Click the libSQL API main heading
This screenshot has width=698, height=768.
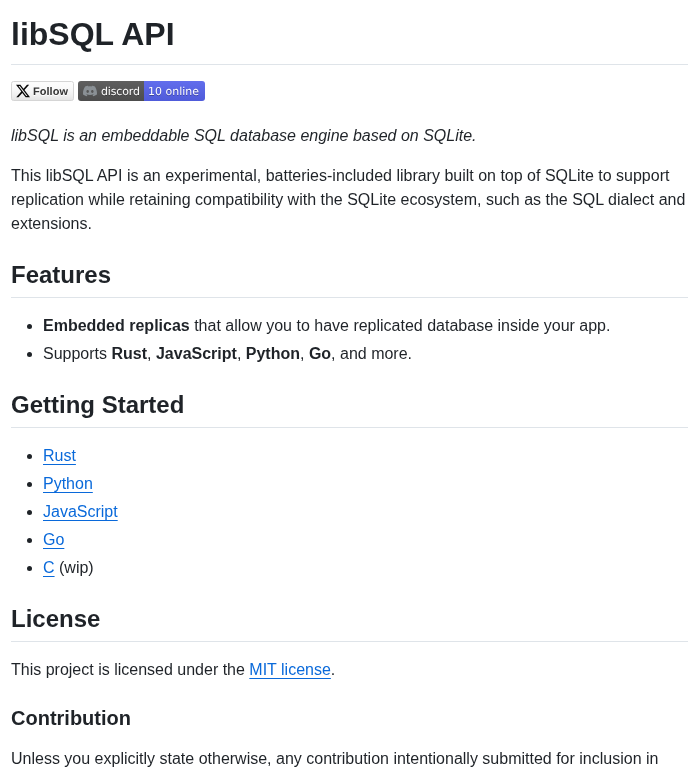[x=93, y=34]
